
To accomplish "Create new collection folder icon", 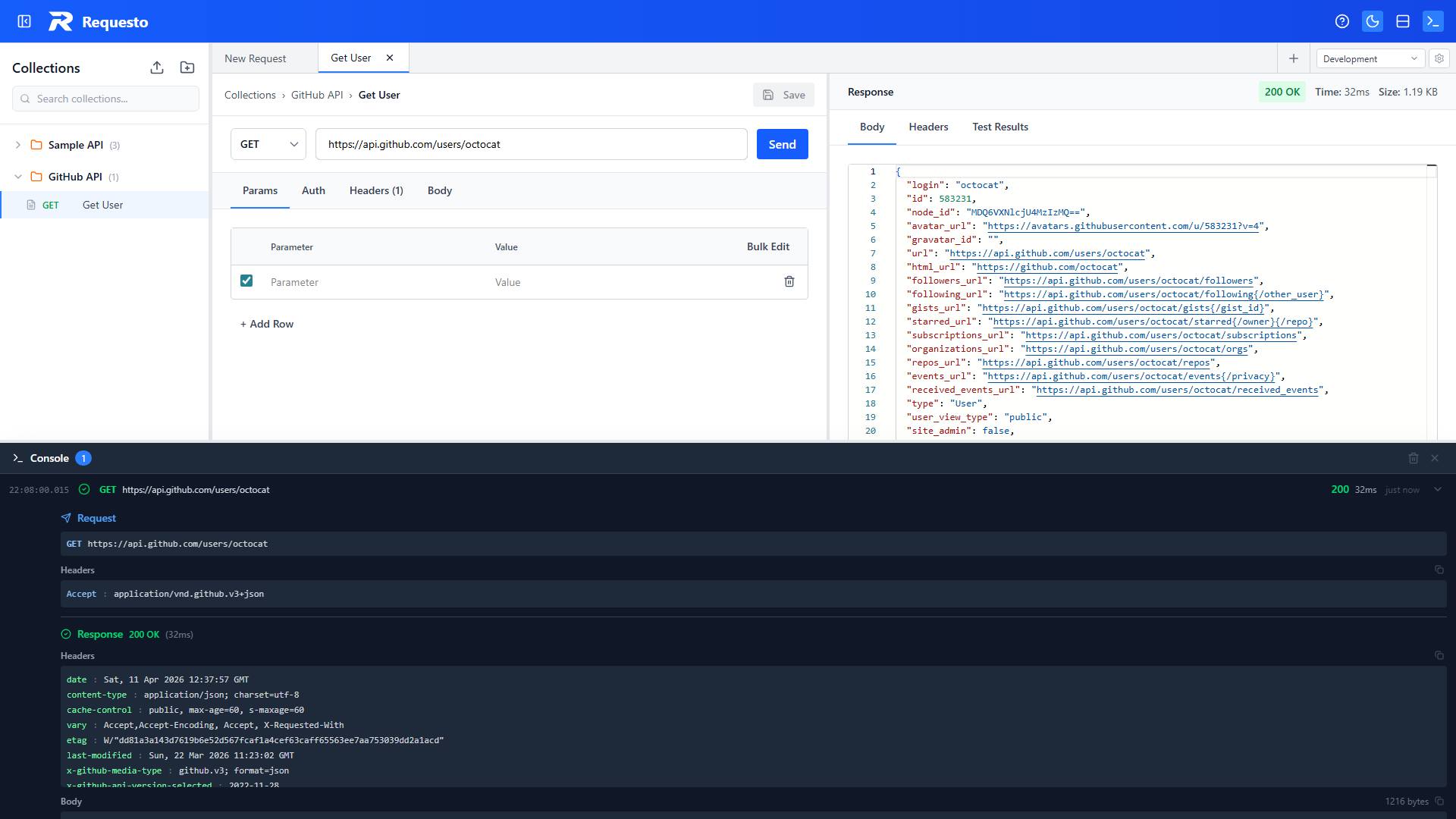I will (187, 67).
